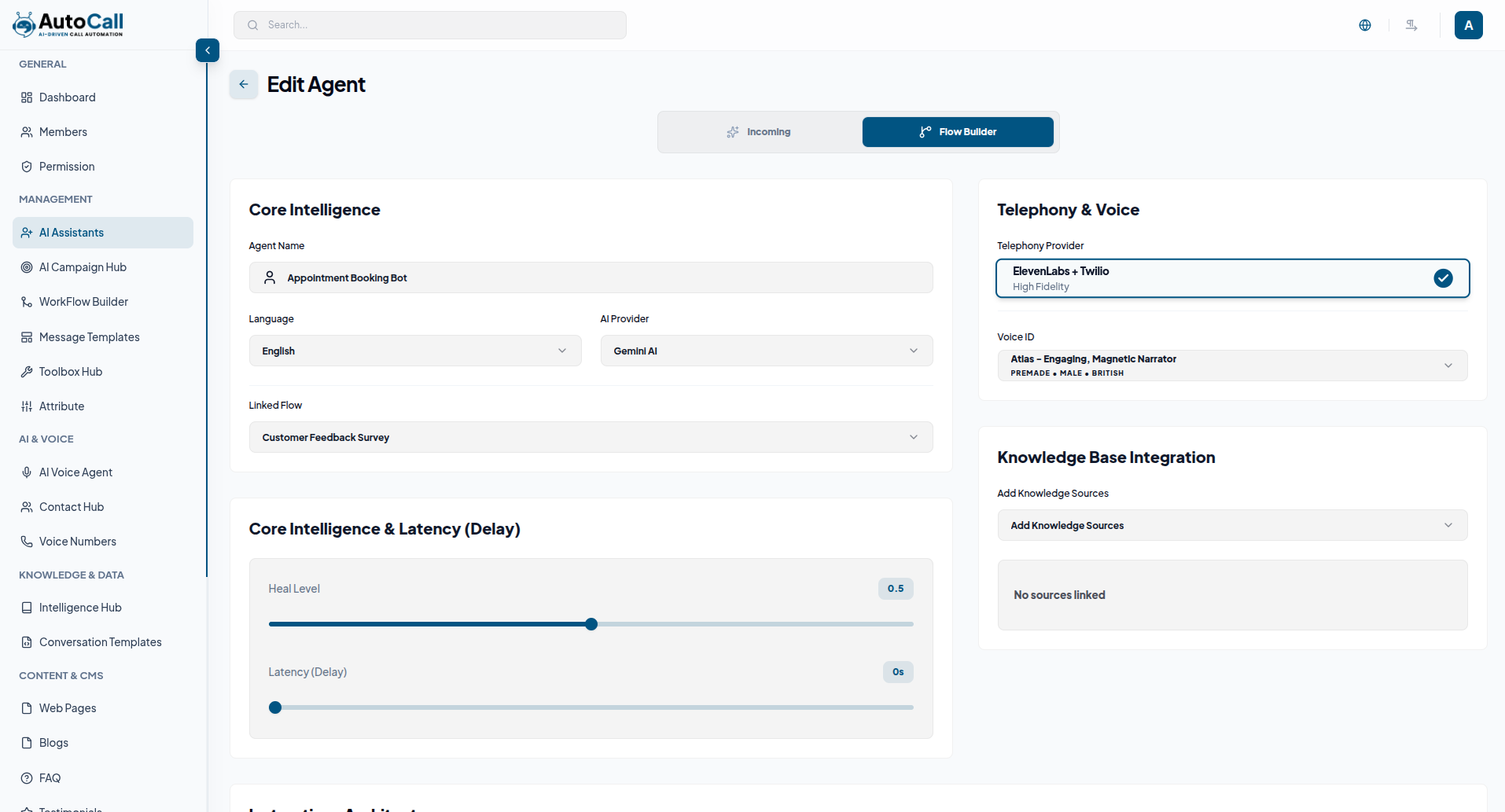Click the Voice Numbers phone icon
The image size is (1505, 812).
pos(27,542)
